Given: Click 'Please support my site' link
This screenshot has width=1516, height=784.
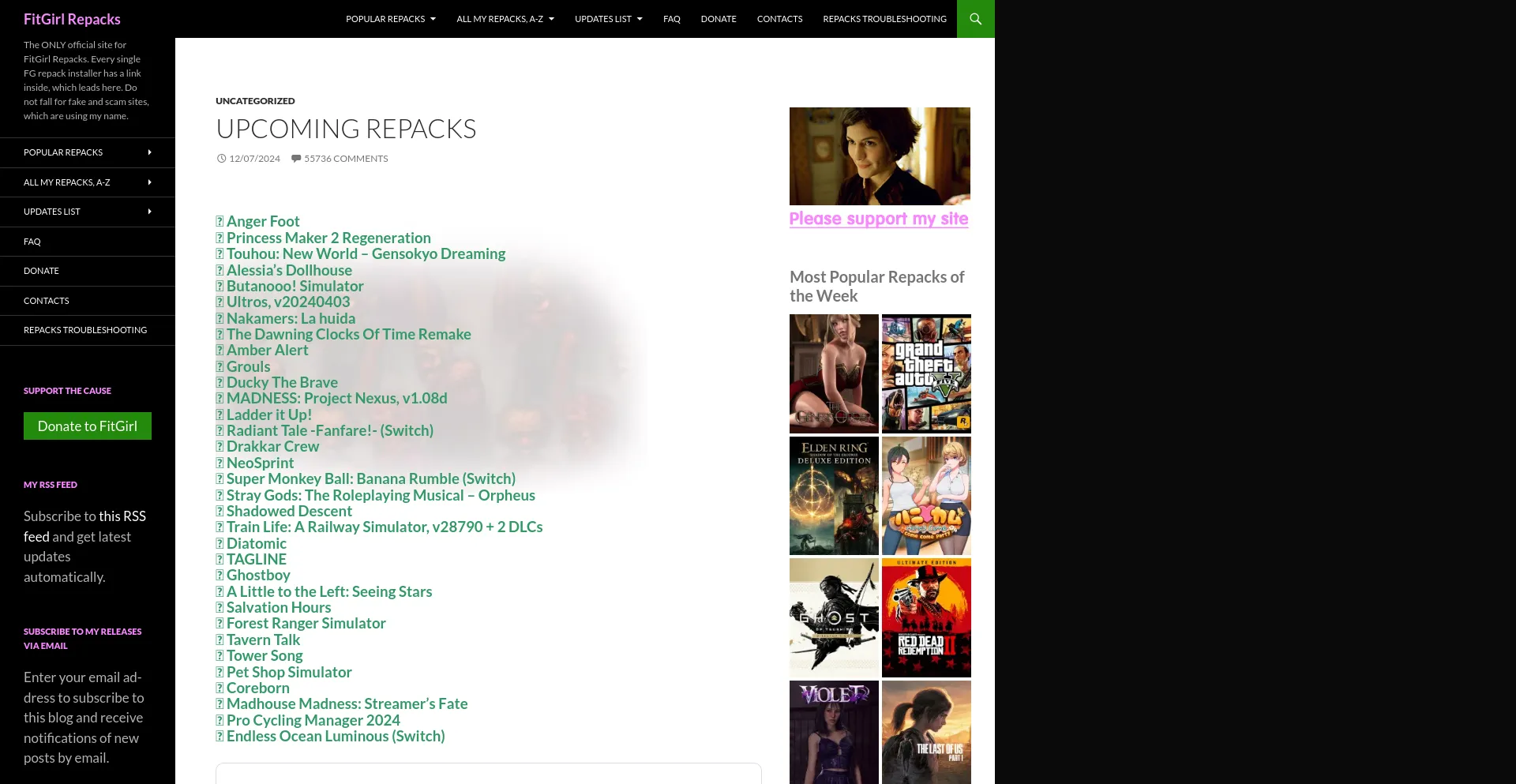Looking at the screenshot, I should tap(879, 219).
